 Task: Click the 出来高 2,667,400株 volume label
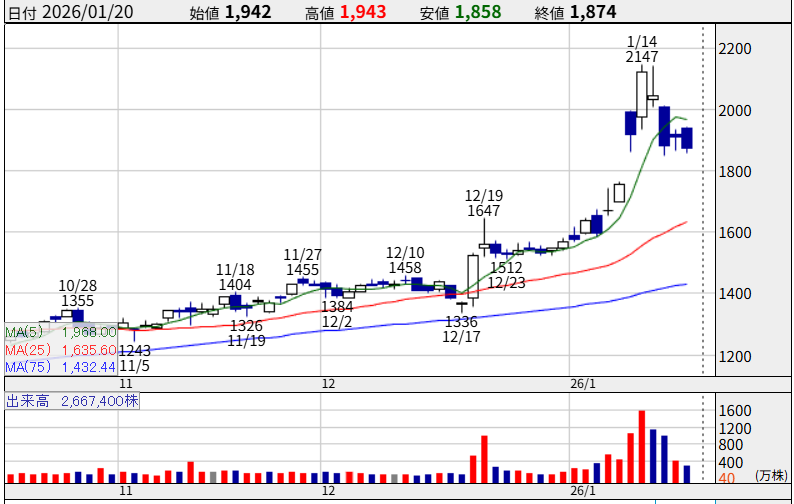point(74,401)
